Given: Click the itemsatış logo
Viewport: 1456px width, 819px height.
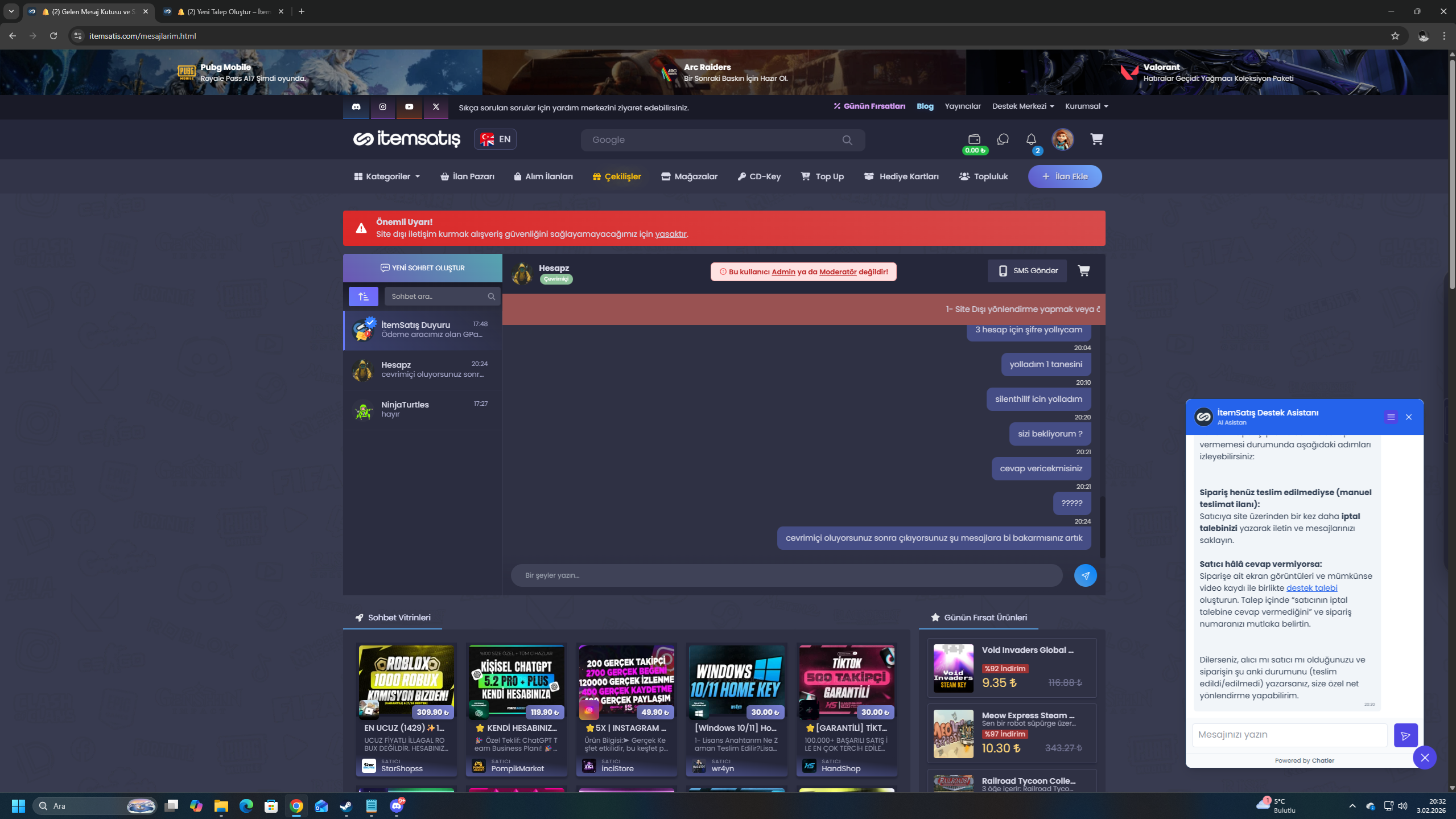Looking at the screenshot, I should [x=407, y=139].
